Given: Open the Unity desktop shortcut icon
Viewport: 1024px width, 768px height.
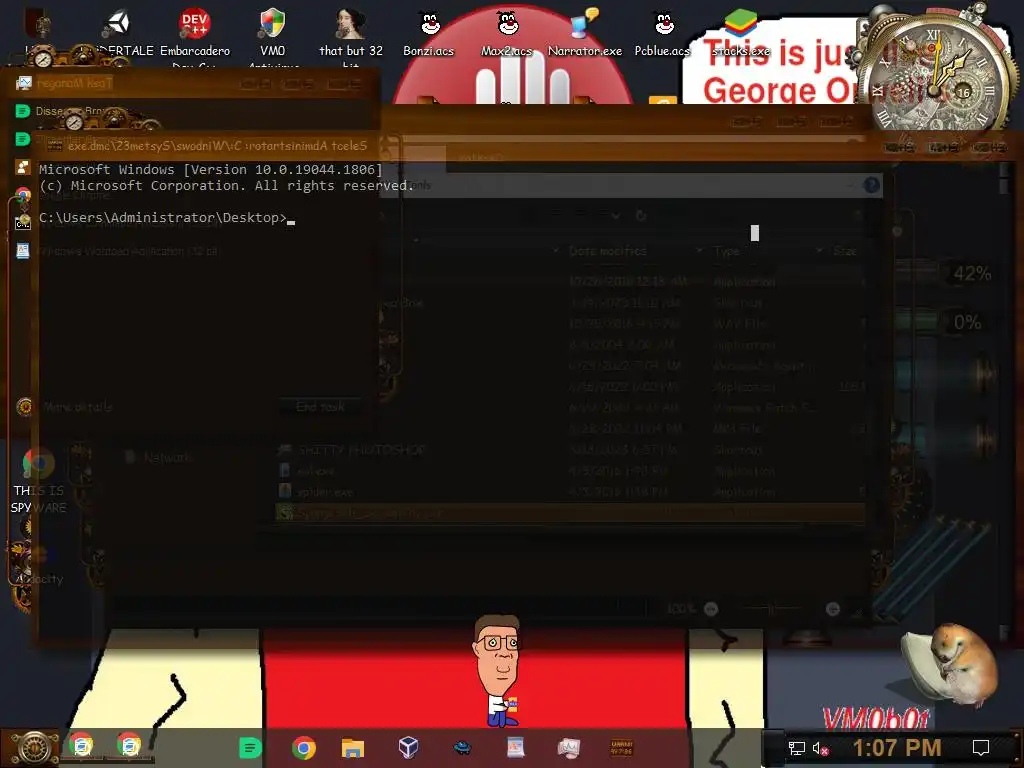Looking at the screenshot, I should click(118, 25).
